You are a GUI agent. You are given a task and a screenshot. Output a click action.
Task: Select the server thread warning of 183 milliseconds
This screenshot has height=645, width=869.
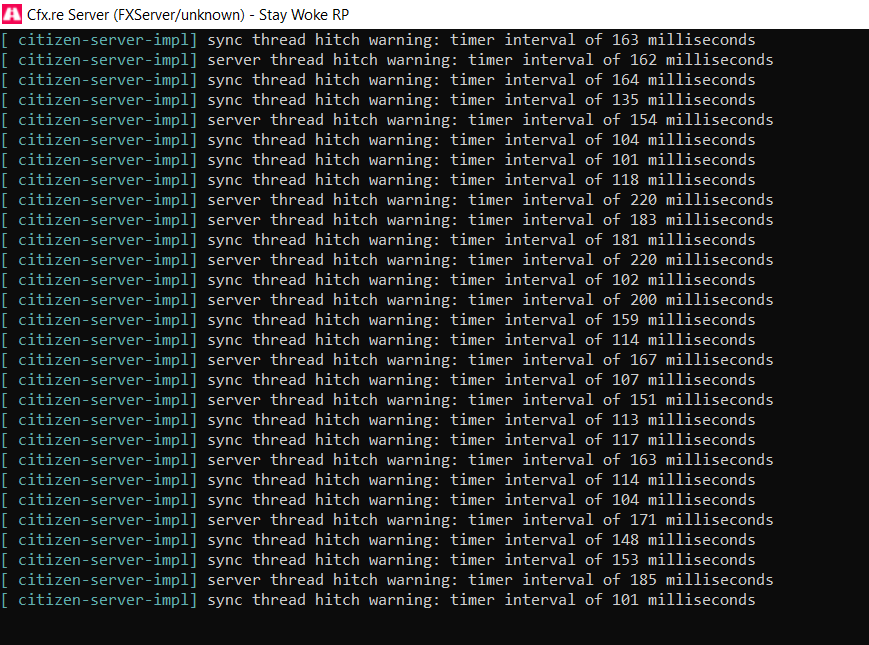387,220
